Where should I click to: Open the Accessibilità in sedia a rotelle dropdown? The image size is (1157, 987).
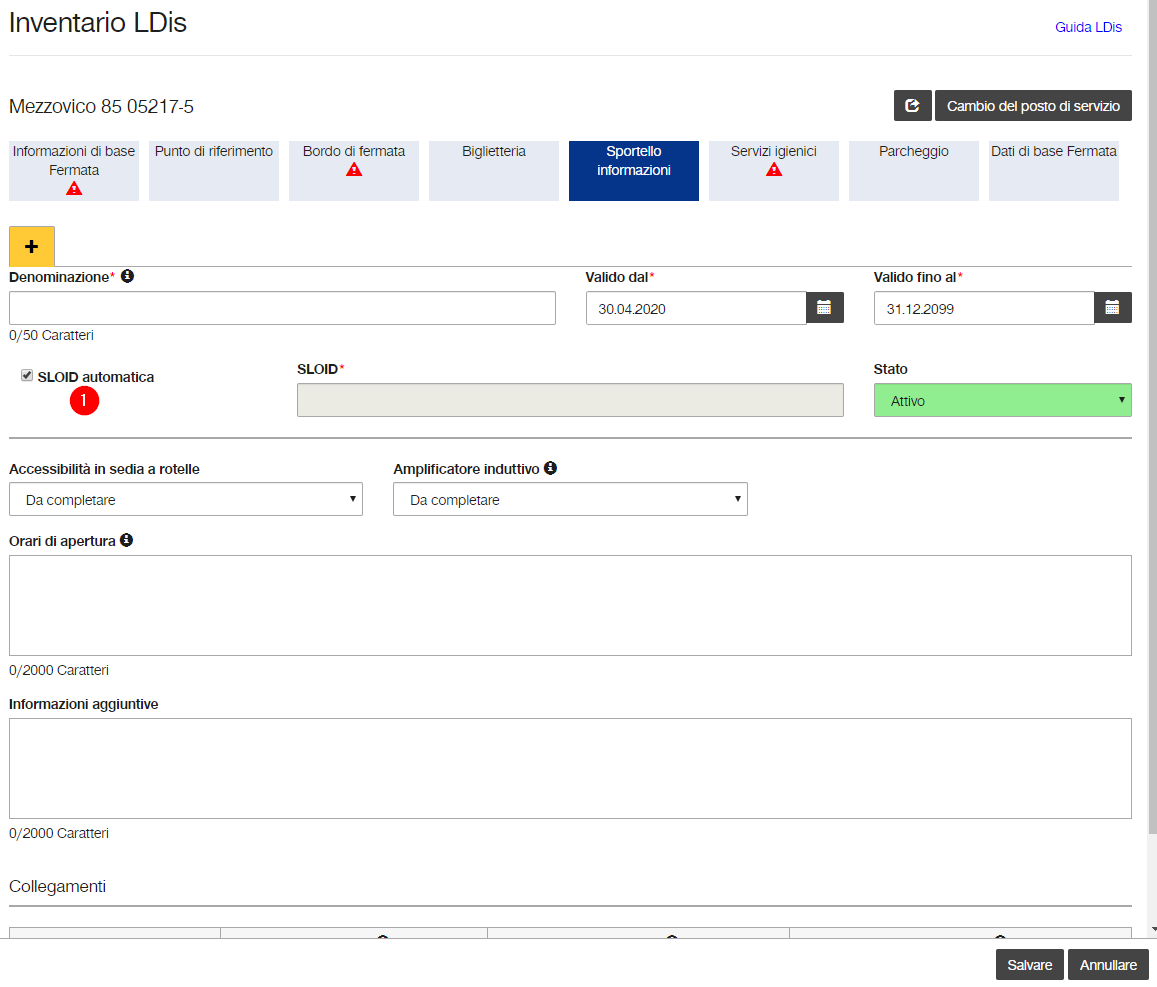click(x=186, y=499)
